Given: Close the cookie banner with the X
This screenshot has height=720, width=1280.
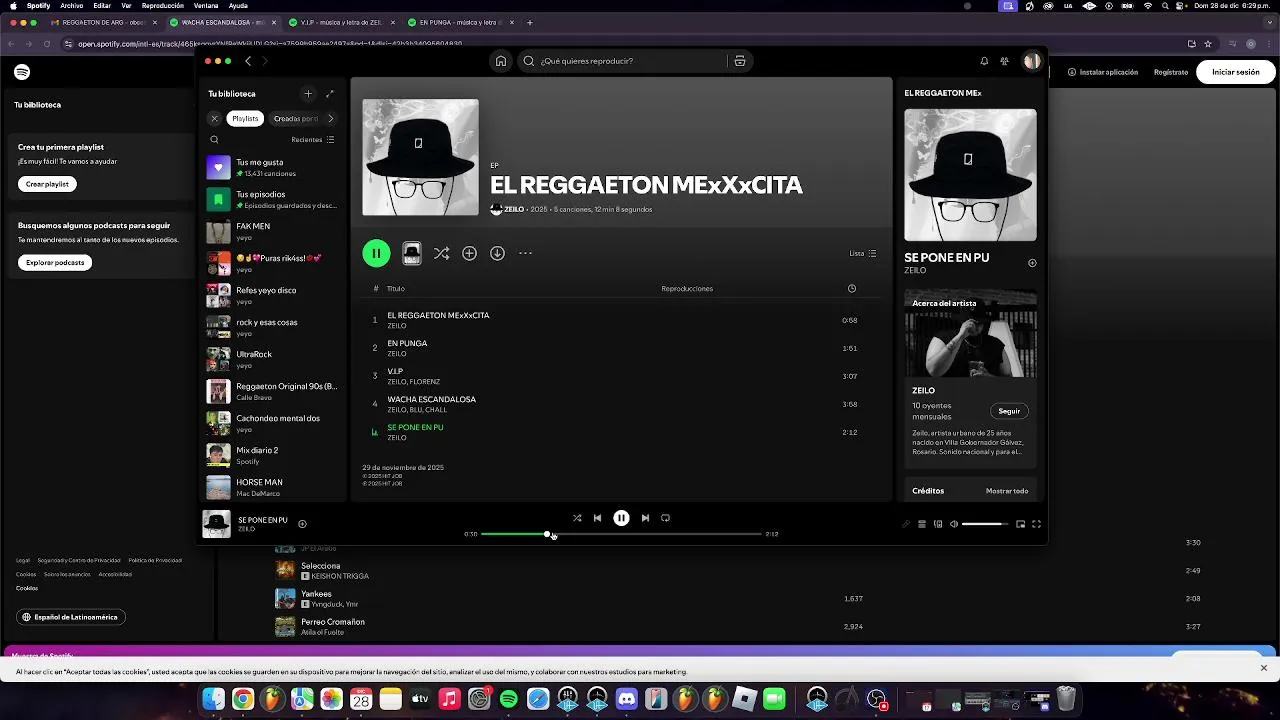Looking at the screenshot, I should coord(1263,668).
